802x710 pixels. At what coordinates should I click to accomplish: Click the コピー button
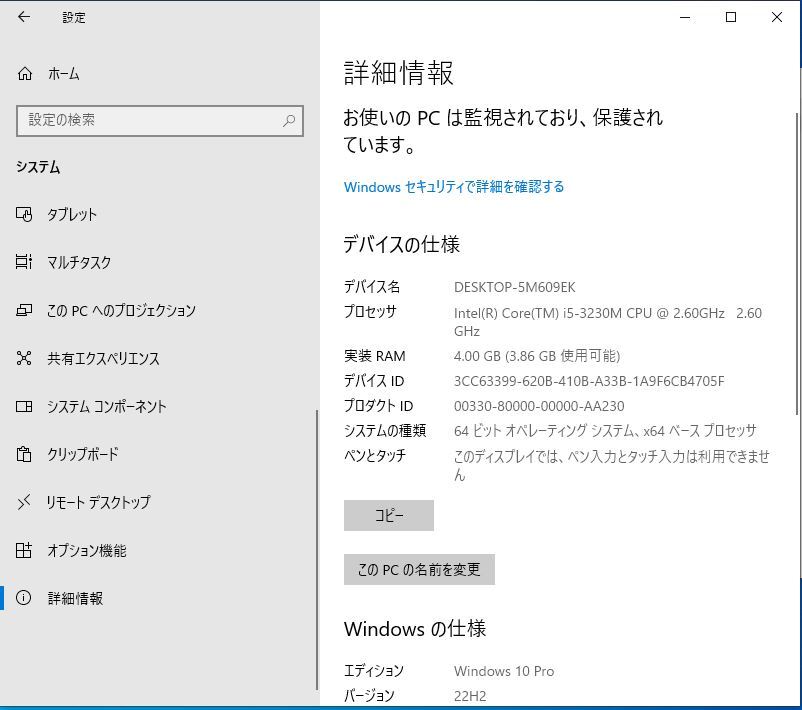[x=389, y=515]
